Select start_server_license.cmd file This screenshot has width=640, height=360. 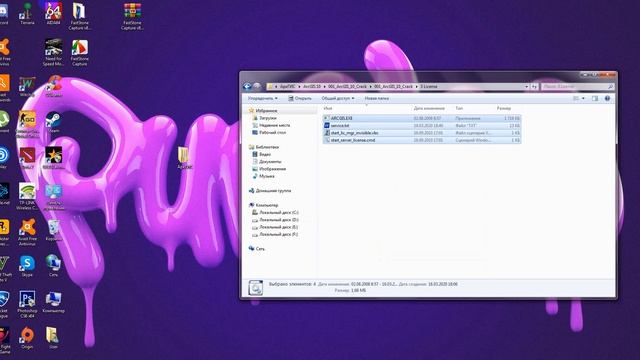(422, 140)
